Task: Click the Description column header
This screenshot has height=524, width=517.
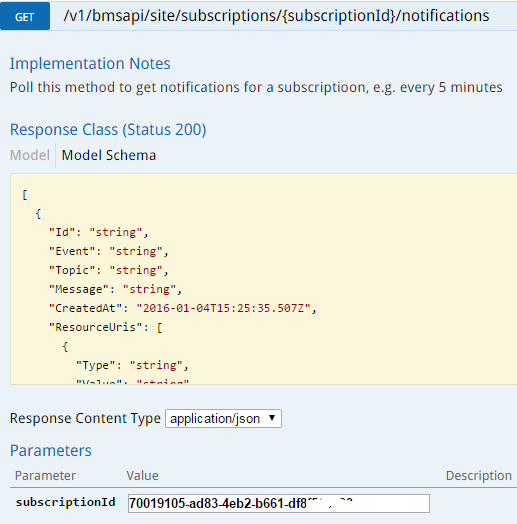Action: pyautogui.click(x=479, y=476)
